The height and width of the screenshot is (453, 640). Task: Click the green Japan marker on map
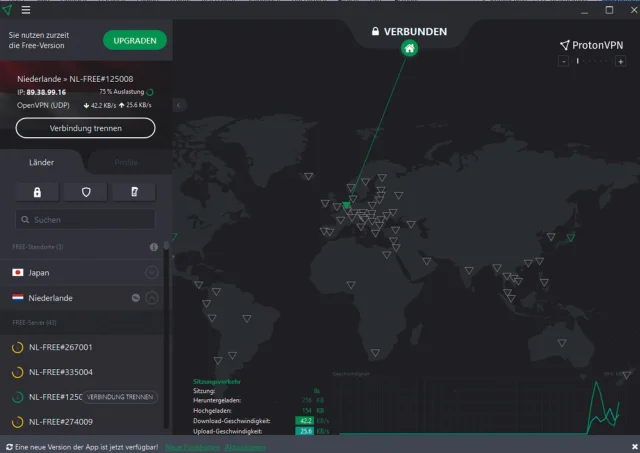(x=571, y=237)
